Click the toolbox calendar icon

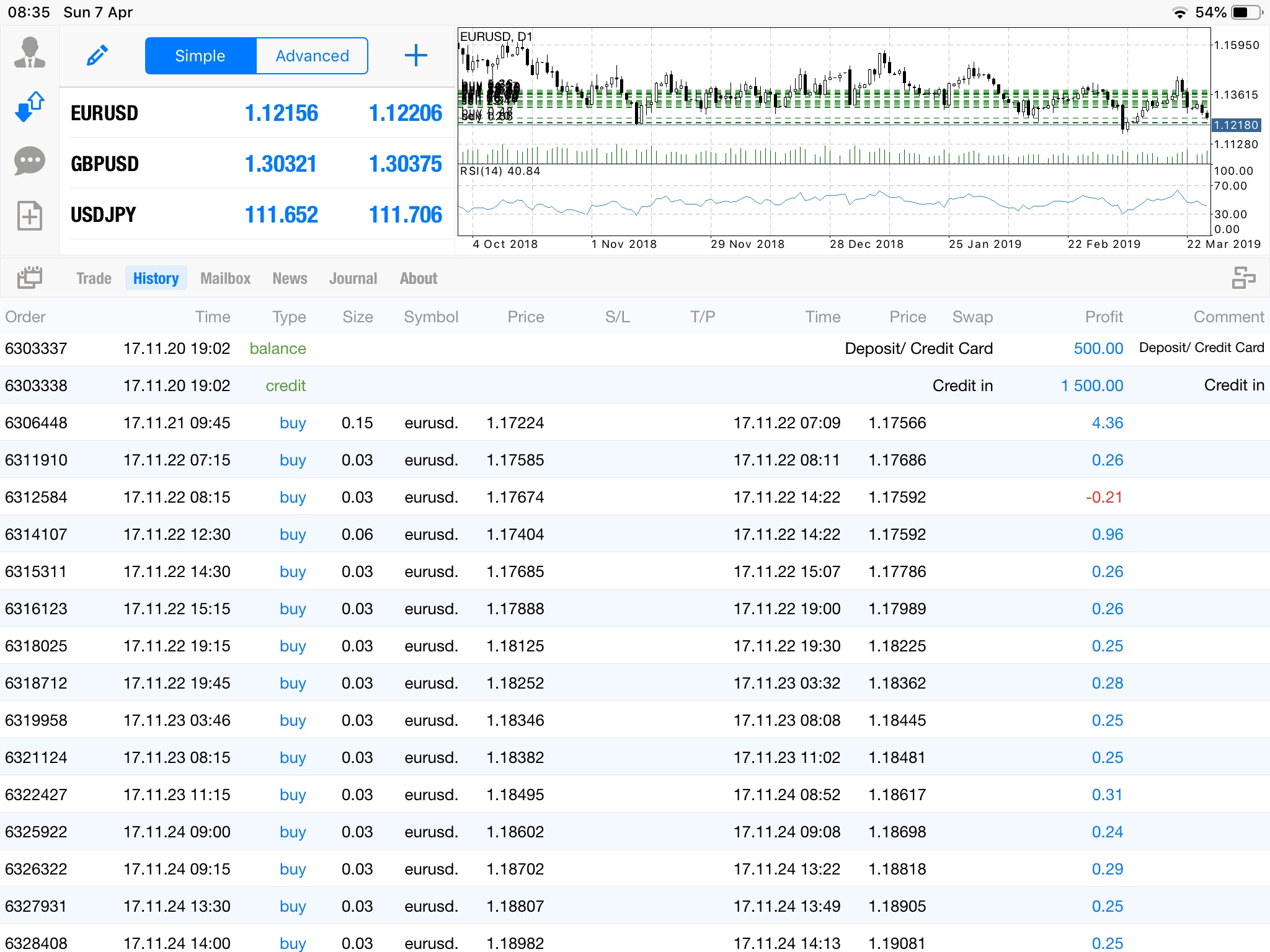click(x=29, y=278)
